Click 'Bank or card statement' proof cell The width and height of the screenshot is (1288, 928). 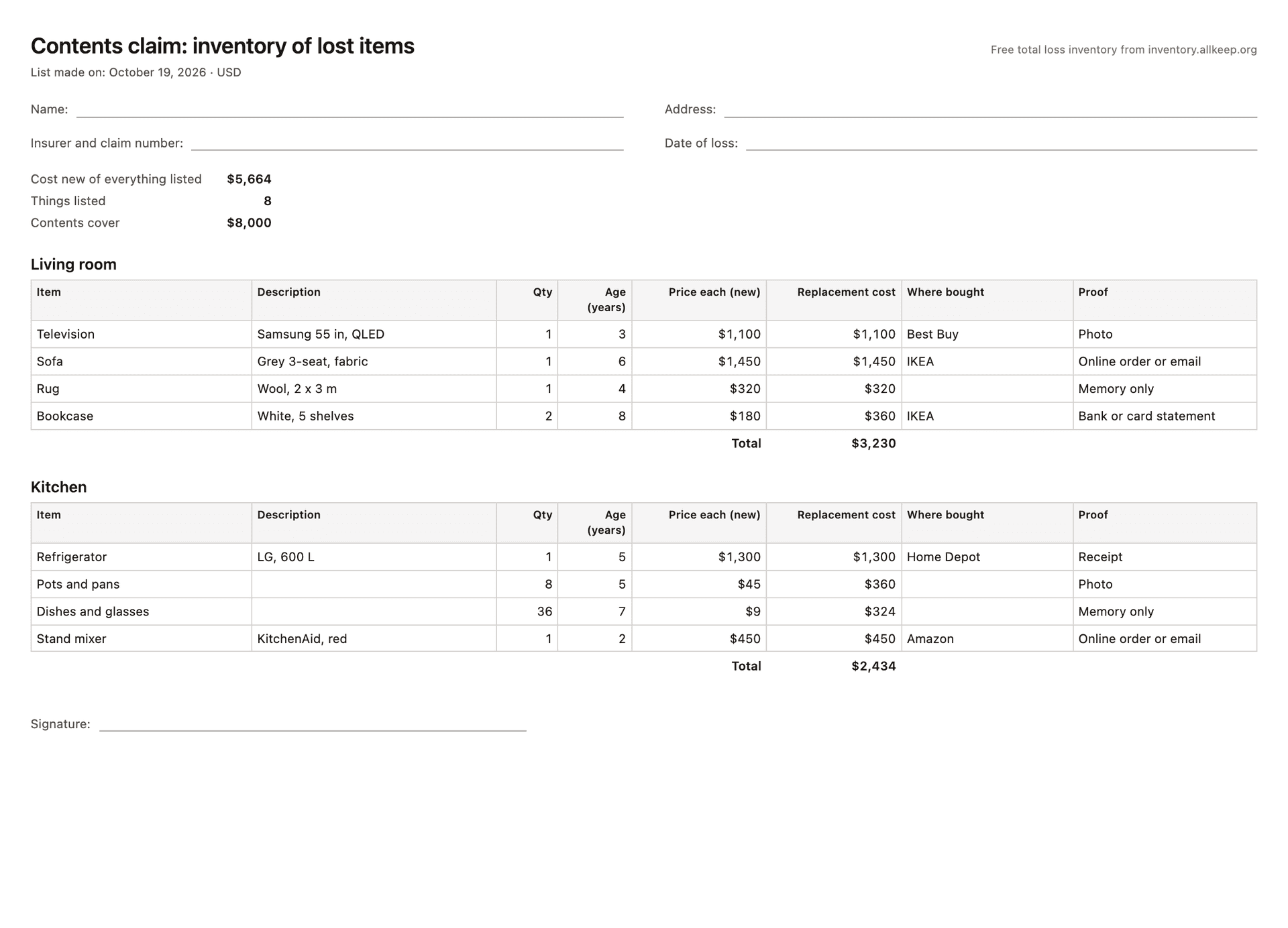point(1165,416)
